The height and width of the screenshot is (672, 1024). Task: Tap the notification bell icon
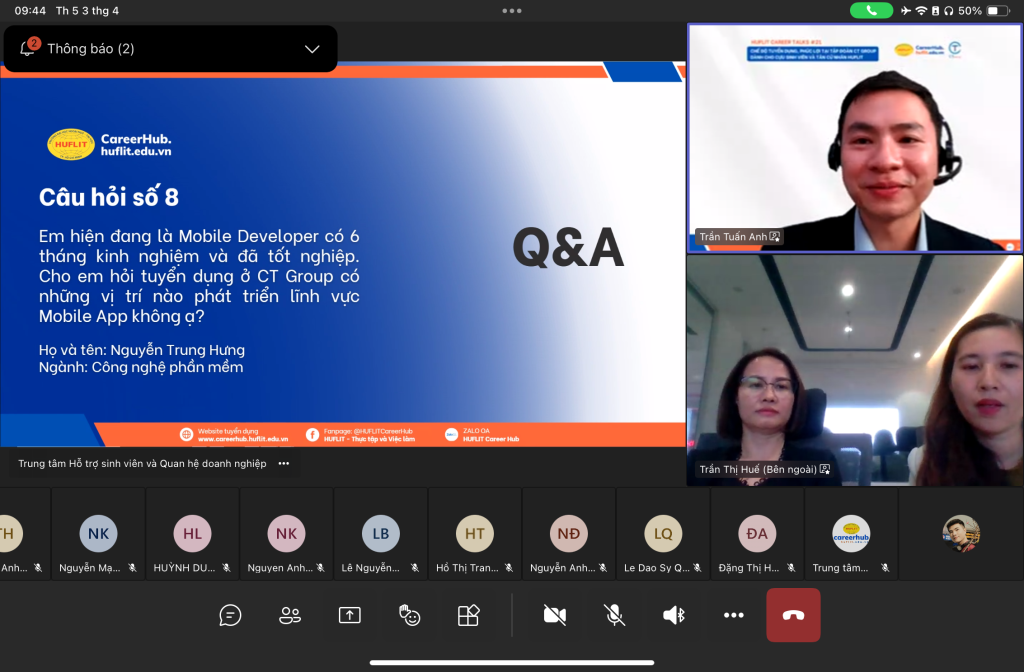28,48
